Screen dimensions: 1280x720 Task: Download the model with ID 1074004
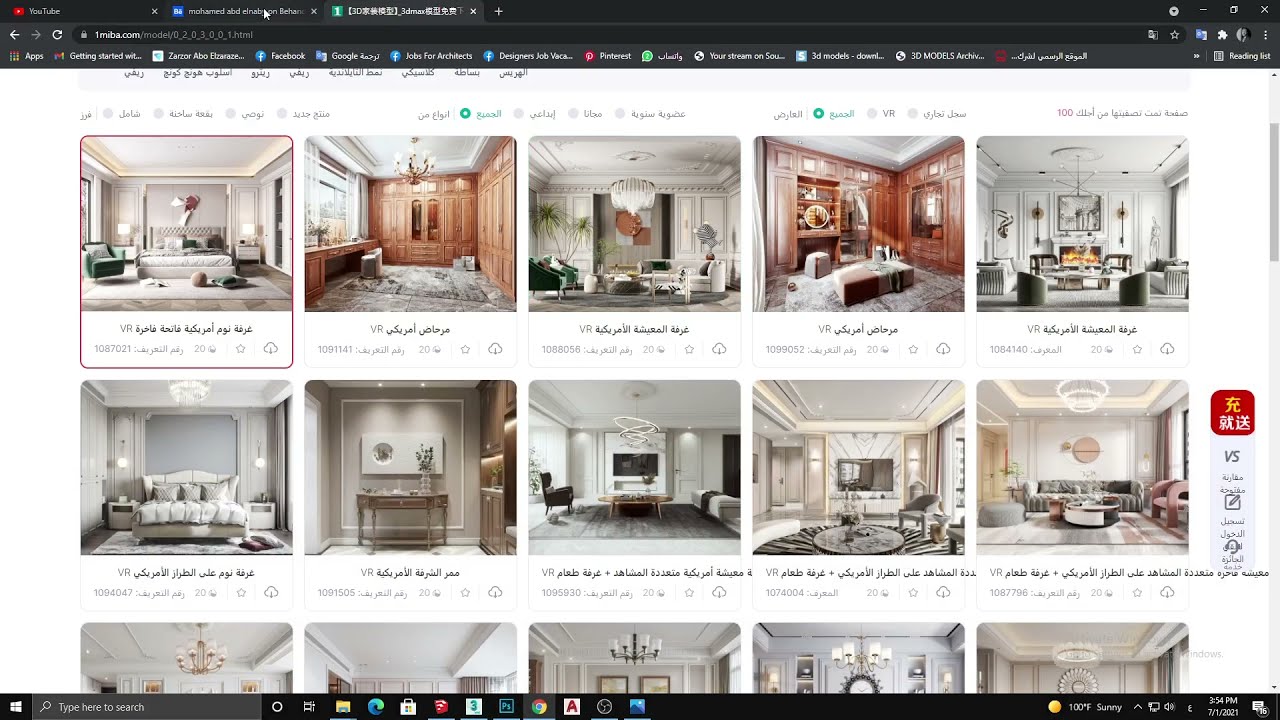click(942, 593)
